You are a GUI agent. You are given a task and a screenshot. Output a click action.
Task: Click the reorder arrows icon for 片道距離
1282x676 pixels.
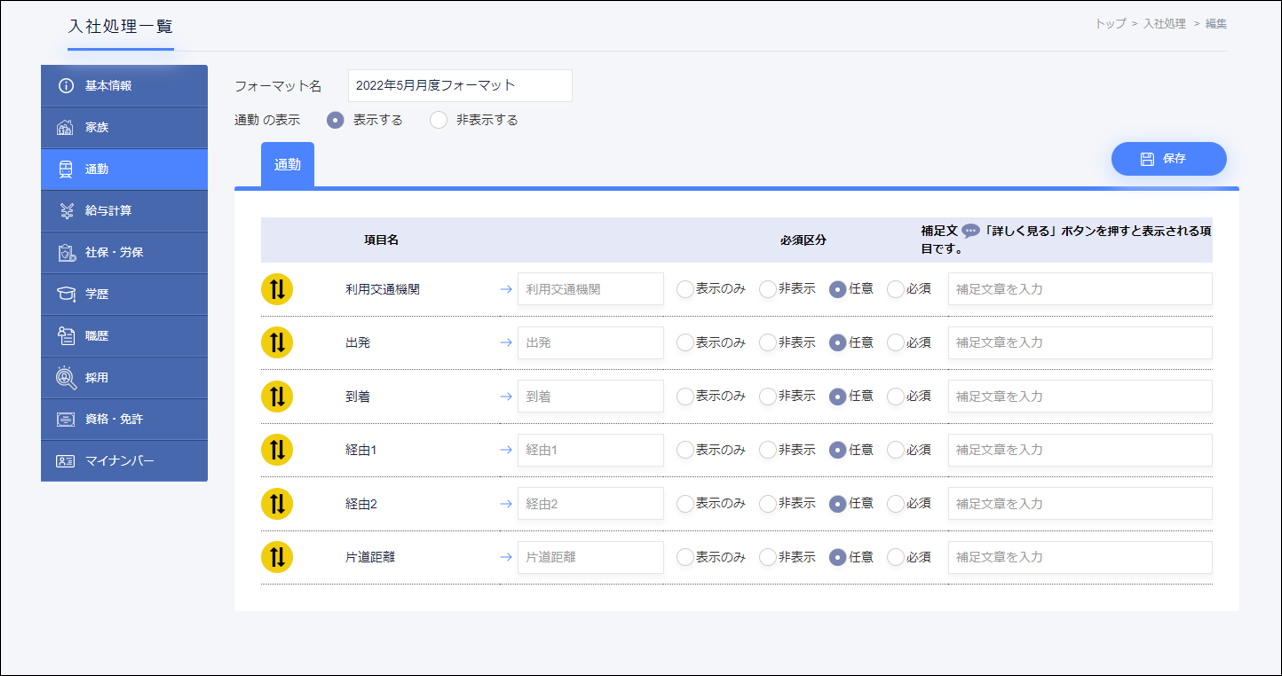277,557
